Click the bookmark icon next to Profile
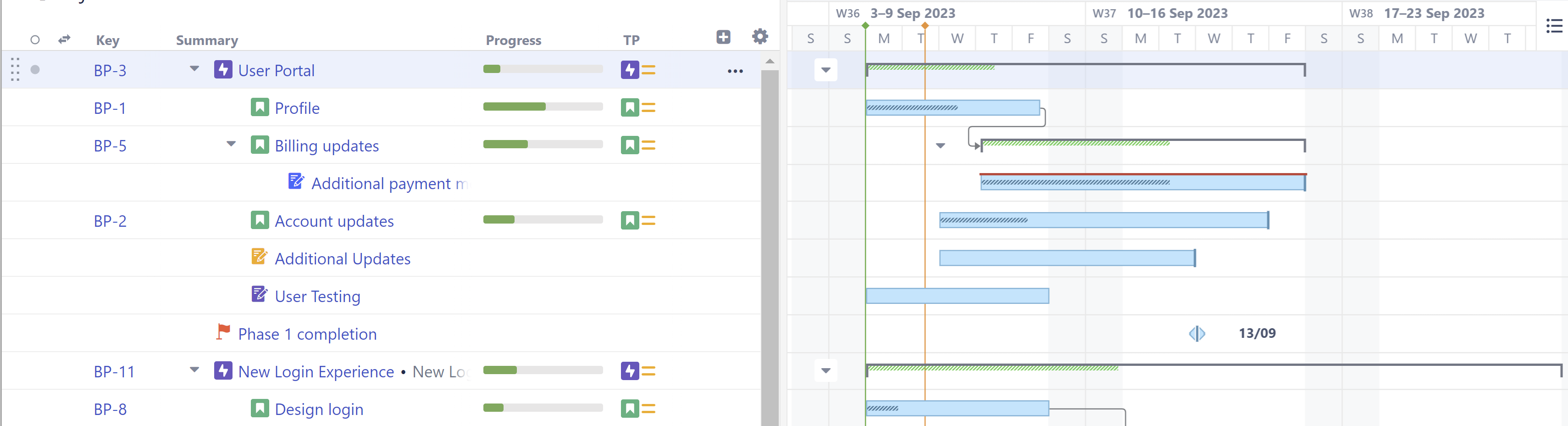 tap(260, 106)
